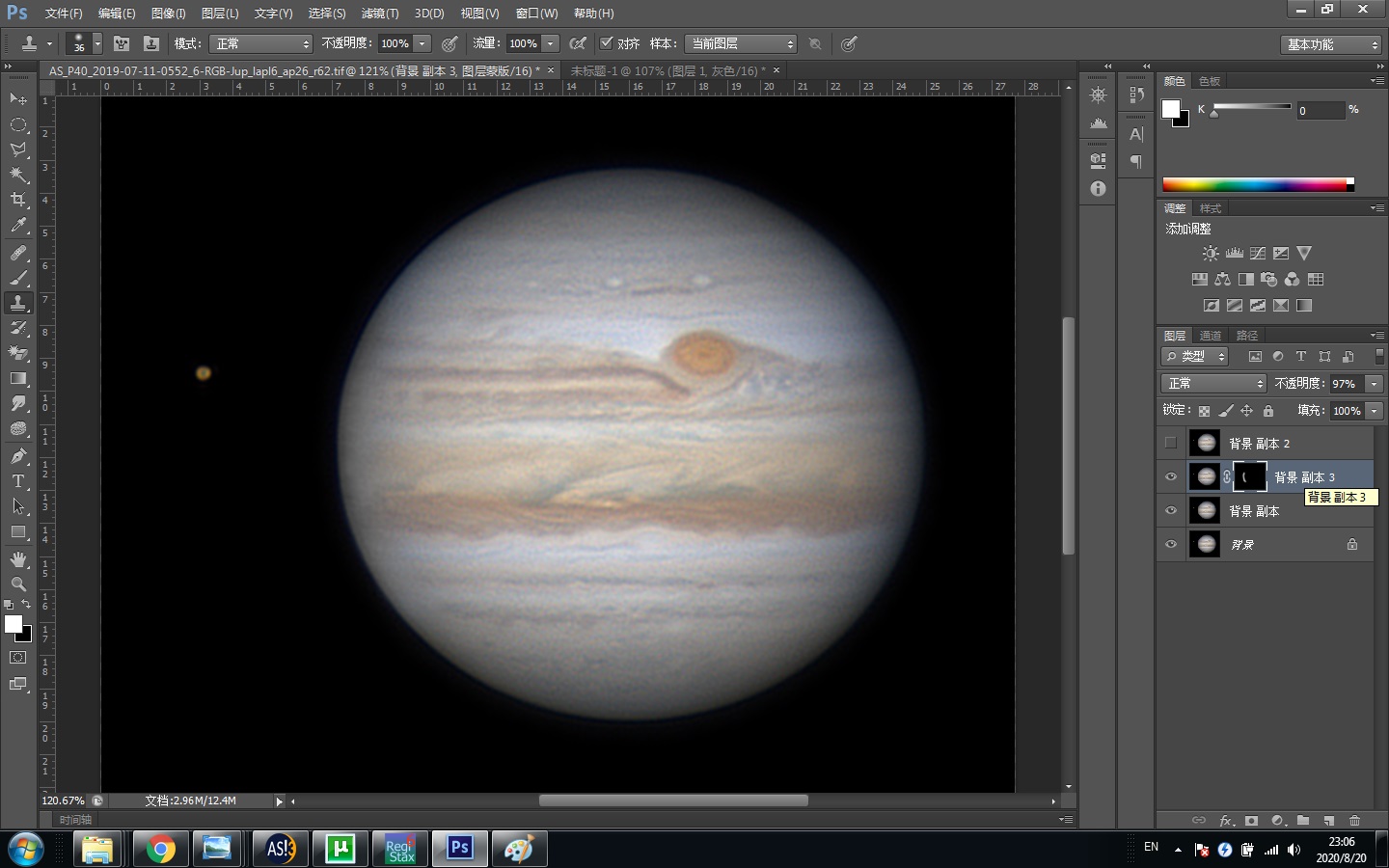This screenshot has width=1389, height=868.
Task: Click the layer style fx icon
Action: 1226,821
